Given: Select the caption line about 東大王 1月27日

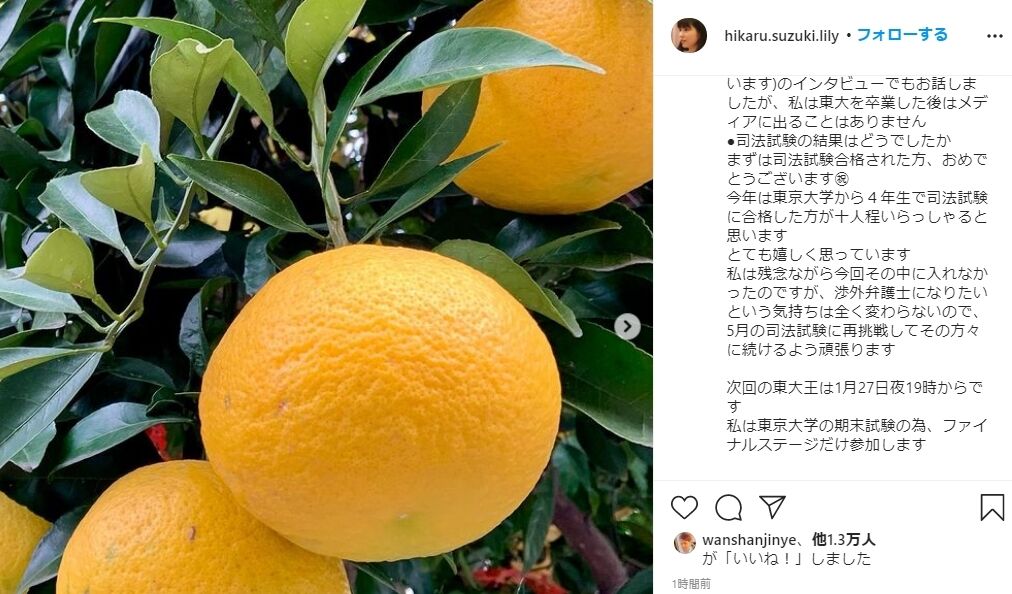Looking at the screenshot, I should coord(855,387).
